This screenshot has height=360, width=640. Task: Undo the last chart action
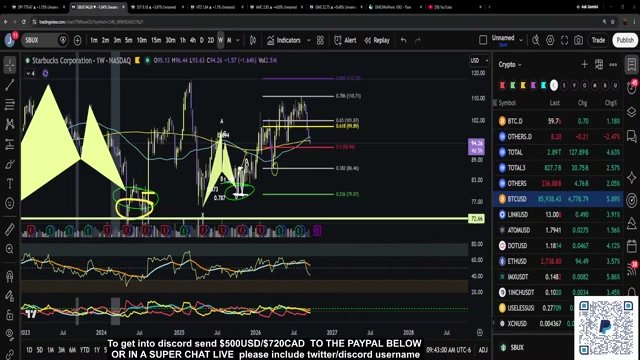pos(404,40)
